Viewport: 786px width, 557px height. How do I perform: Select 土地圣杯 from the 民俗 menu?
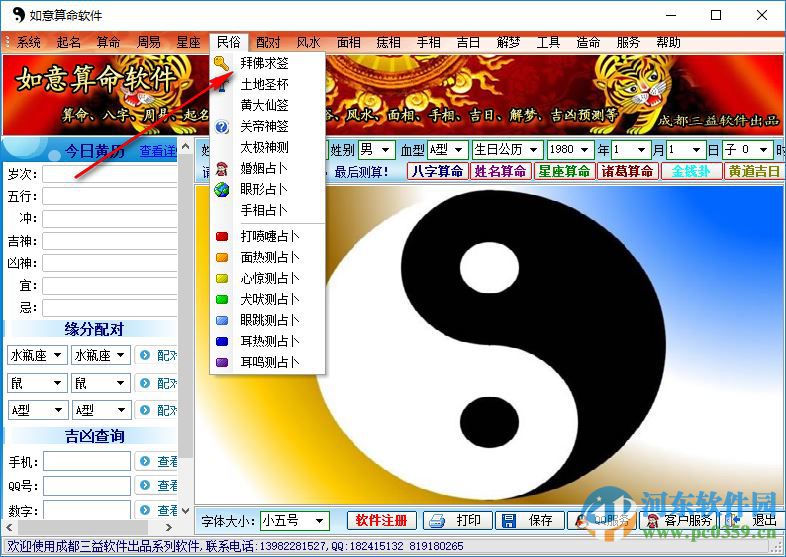268,84
